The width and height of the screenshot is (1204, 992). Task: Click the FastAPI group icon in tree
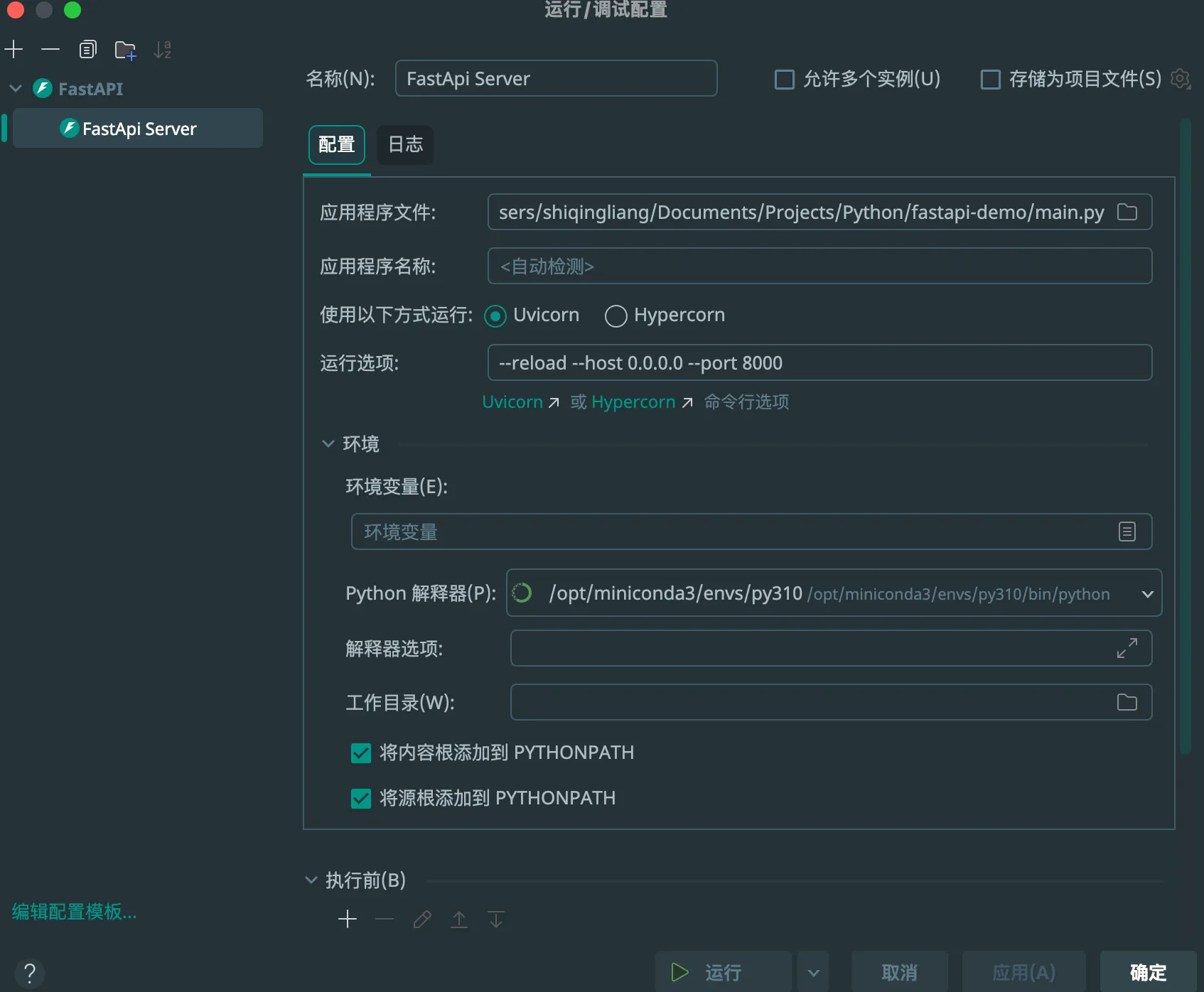tap(43, 88)
